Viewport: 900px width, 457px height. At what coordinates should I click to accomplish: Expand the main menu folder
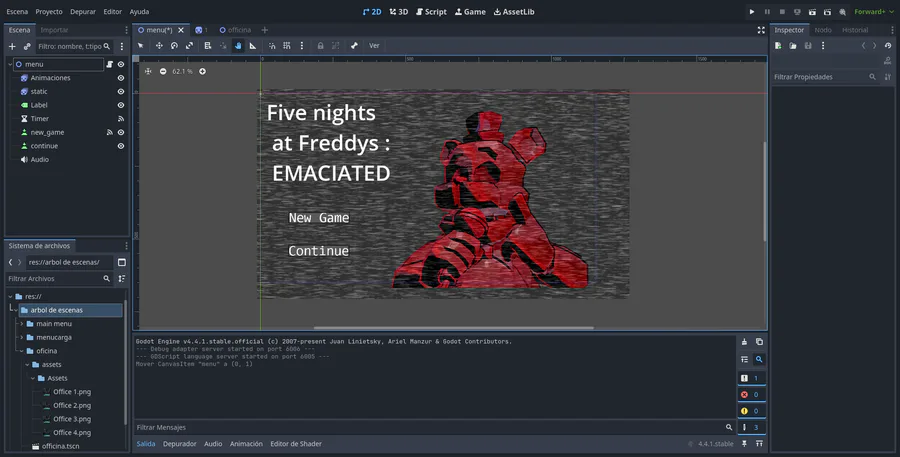22,324
